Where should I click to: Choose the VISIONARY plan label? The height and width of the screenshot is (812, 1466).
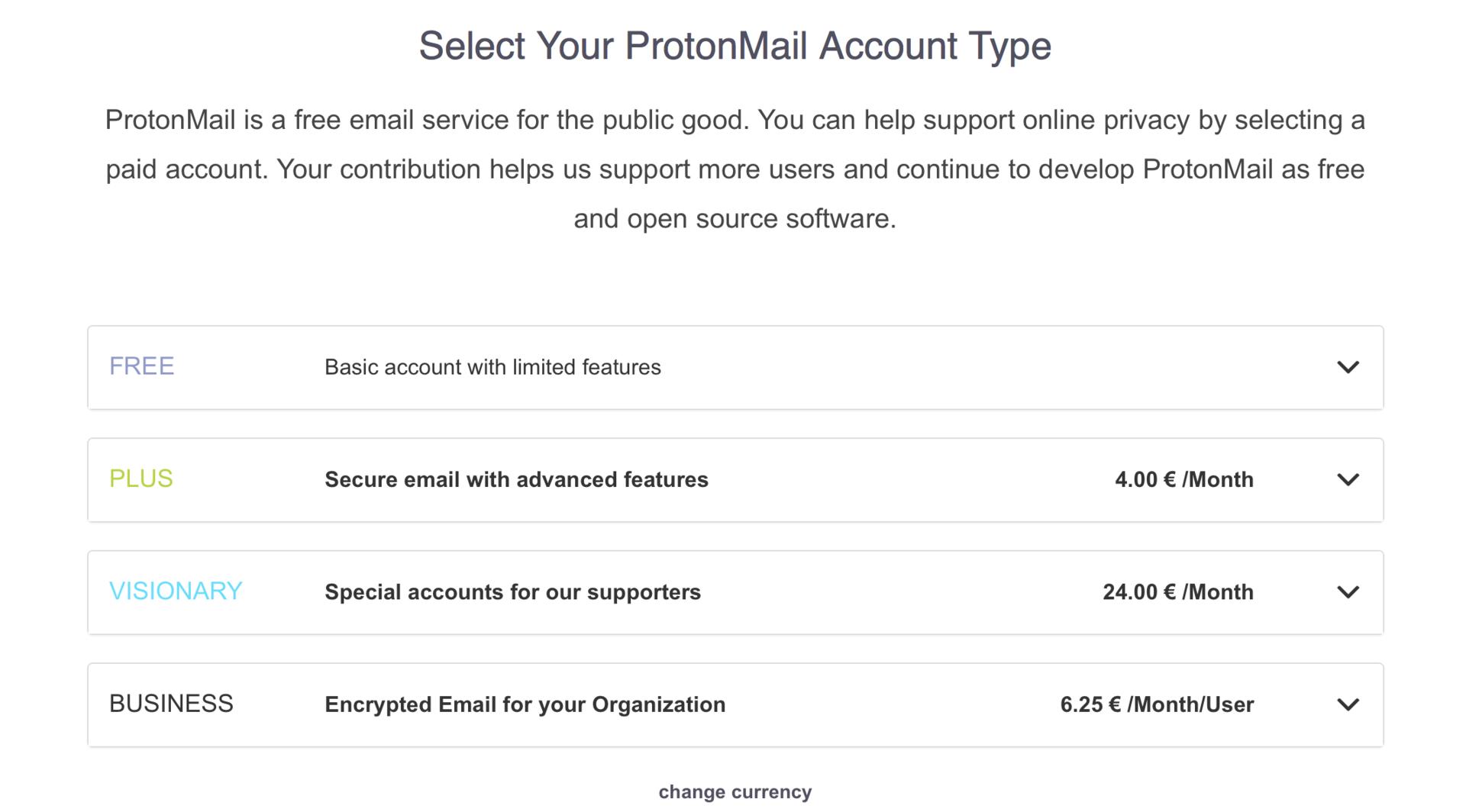176,591
